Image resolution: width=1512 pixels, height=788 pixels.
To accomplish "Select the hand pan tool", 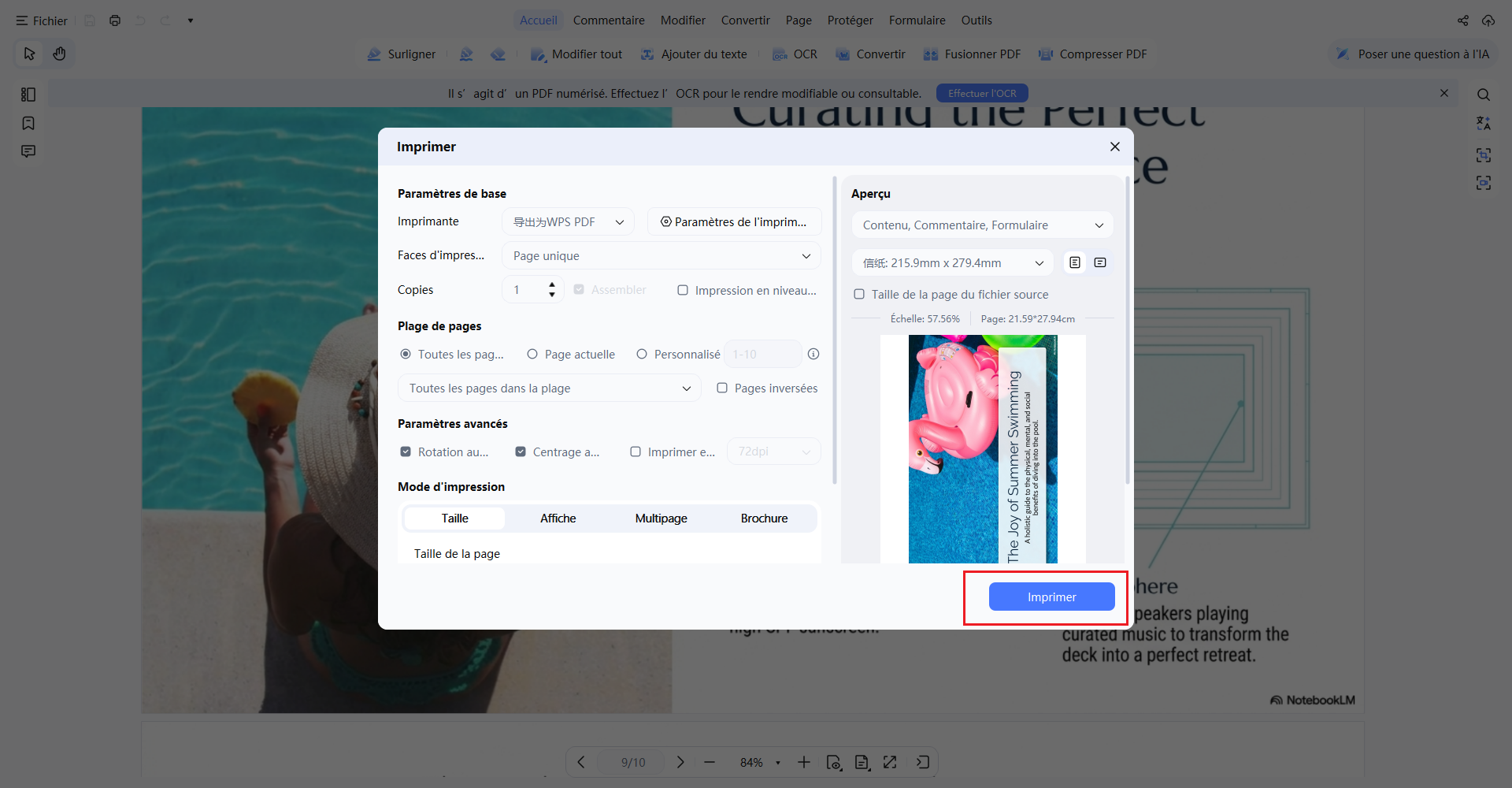I will tap(59, 54).
